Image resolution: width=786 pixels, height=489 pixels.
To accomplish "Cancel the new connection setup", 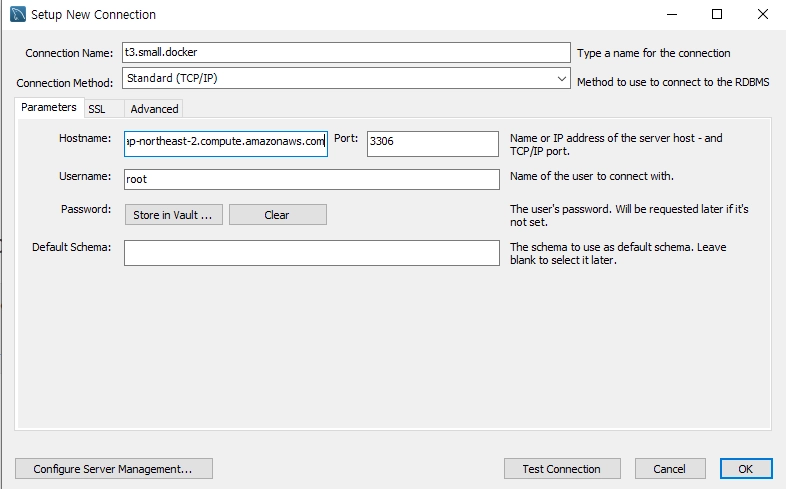I will [x=670, y=469].
